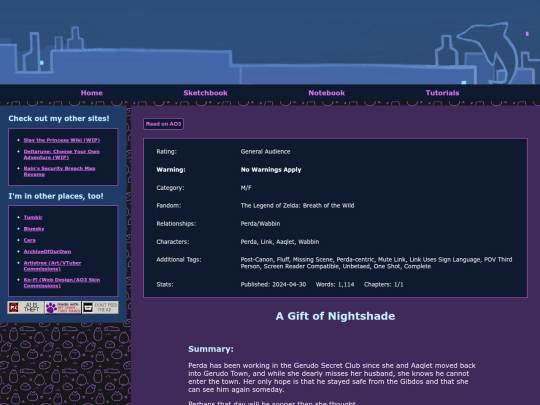This screenshot has width=540, height=405.
Task: Click the Summary: heading
Action: [211, 349]
